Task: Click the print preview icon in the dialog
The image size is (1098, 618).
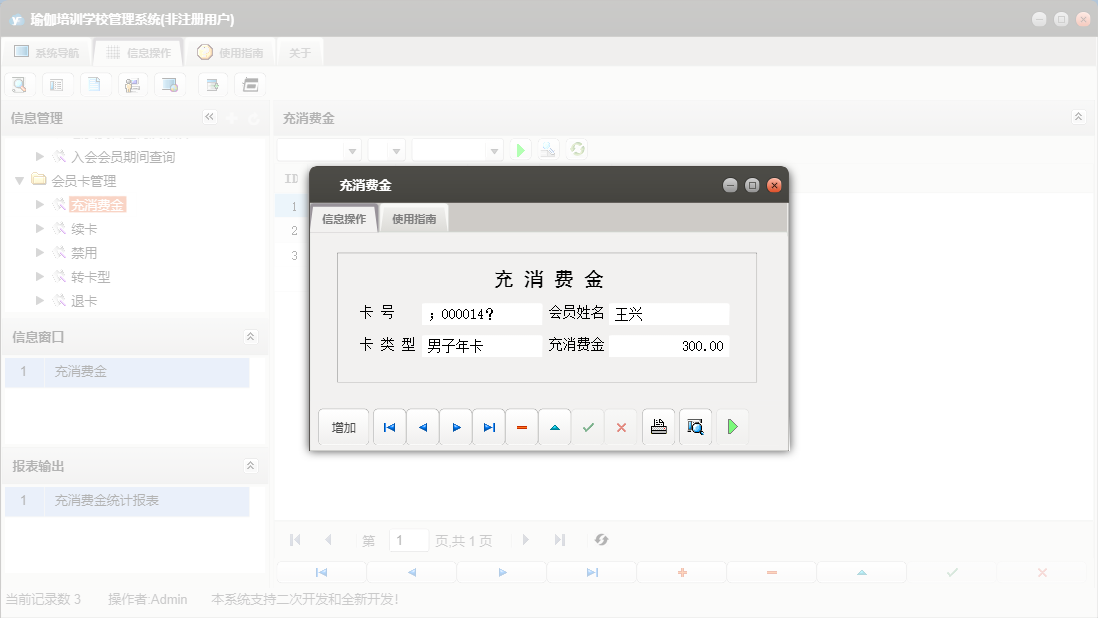Action: click(x=695, y=427)
